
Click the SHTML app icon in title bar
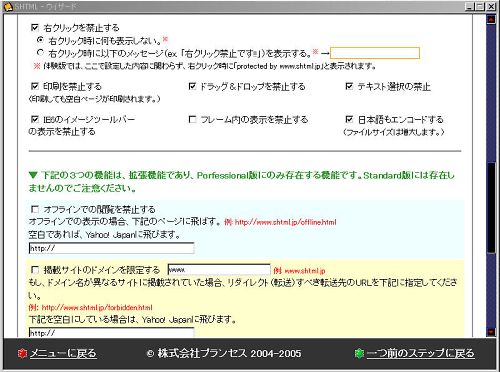[x=8, y=6]
